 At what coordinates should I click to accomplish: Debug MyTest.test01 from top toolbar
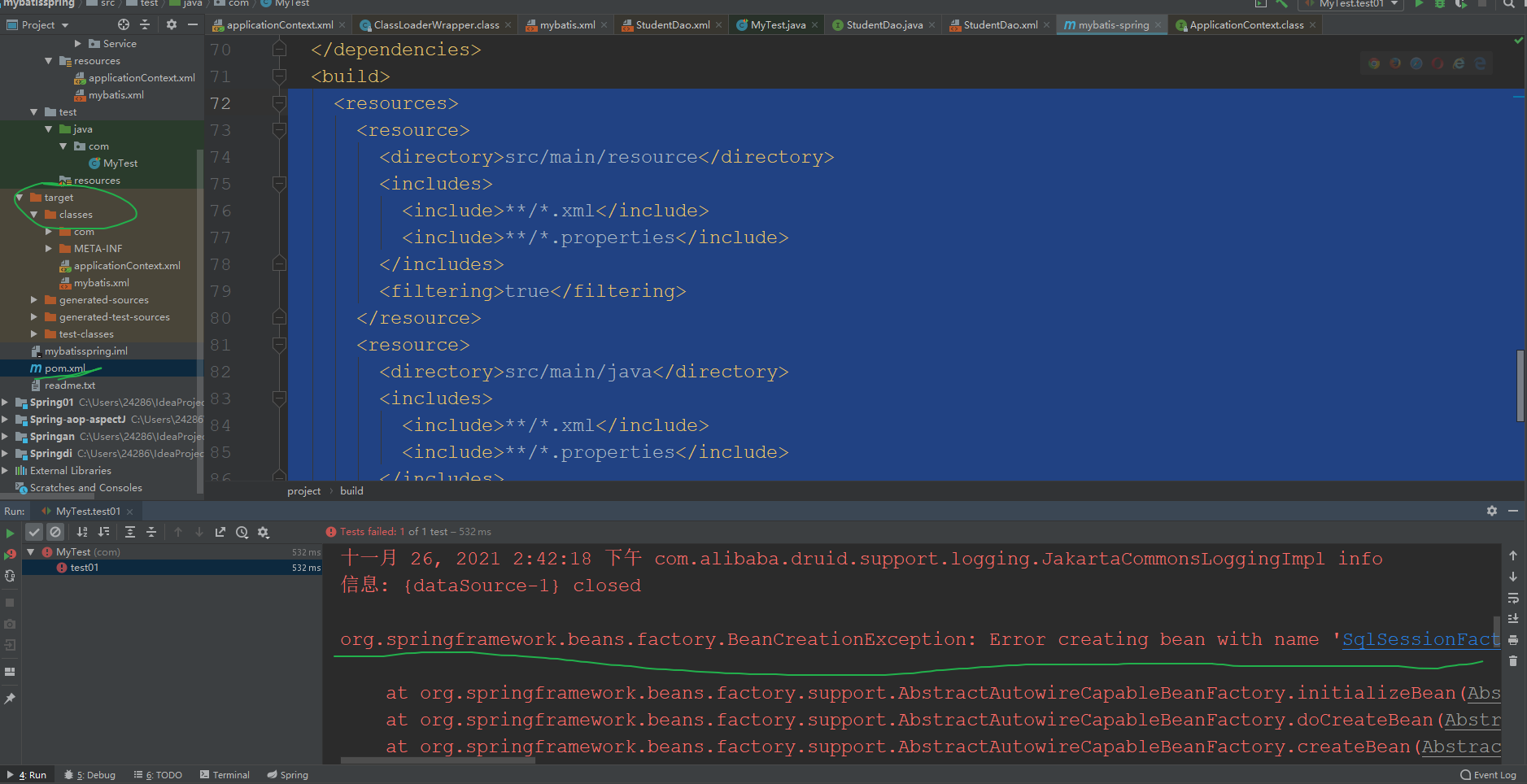pos(1440,4)
